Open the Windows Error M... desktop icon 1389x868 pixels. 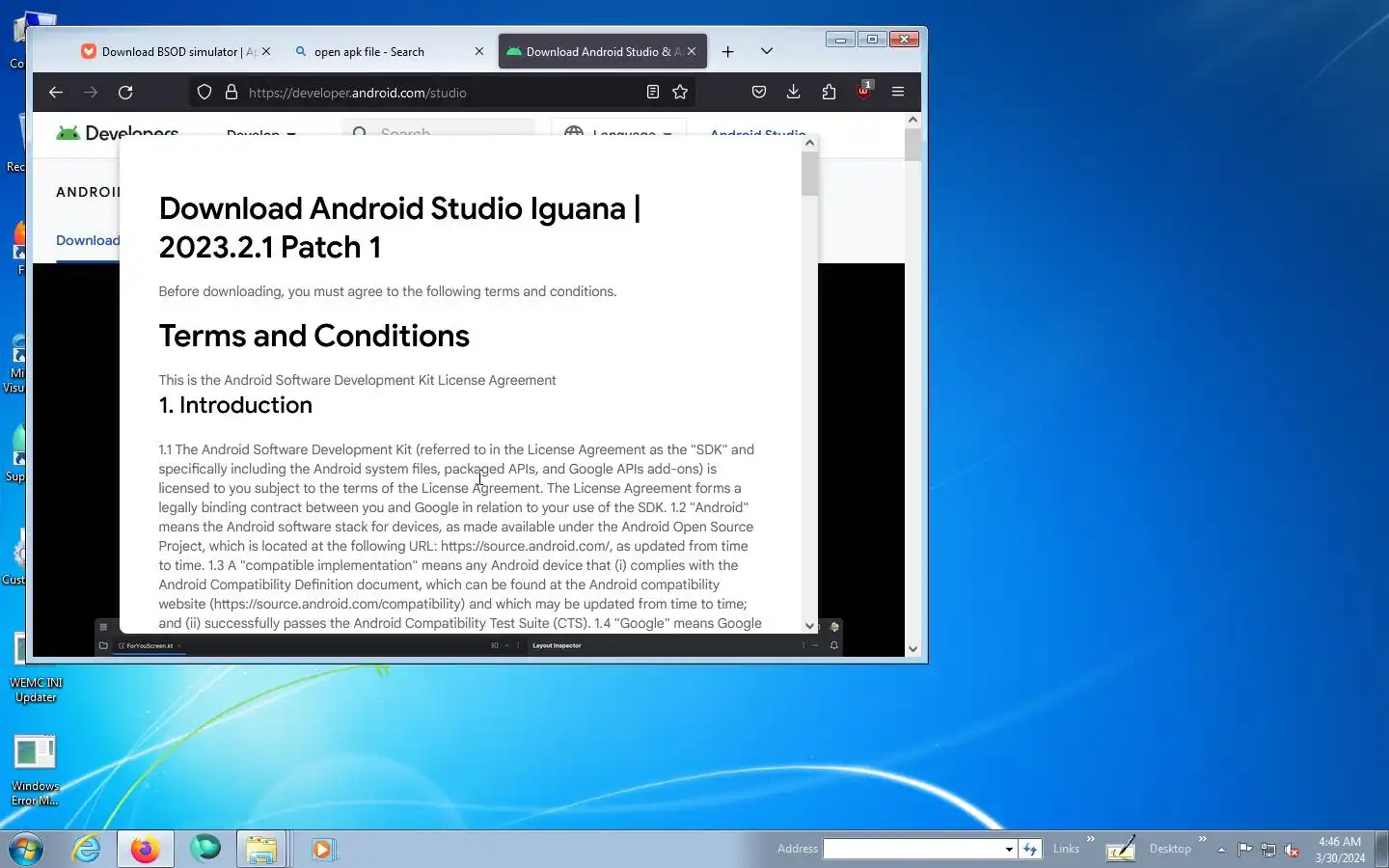(x=36, y=771)
